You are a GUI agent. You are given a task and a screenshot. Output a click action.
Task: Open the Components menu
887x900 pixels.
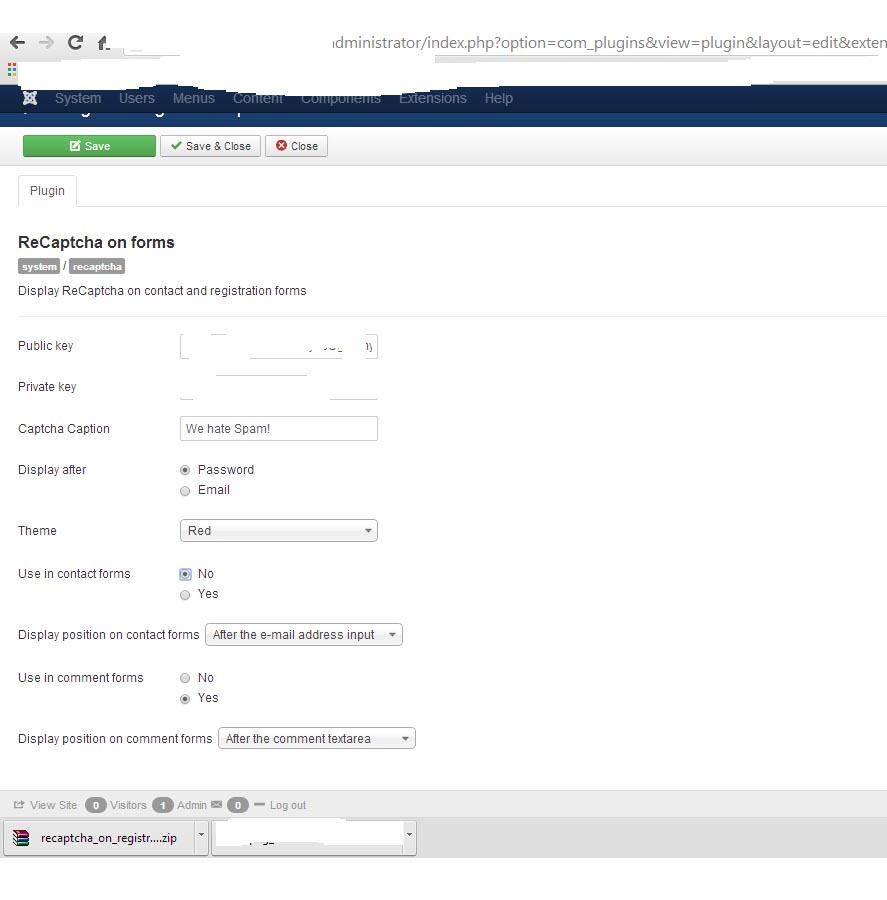pyautogui.click(x=341, y=99)
